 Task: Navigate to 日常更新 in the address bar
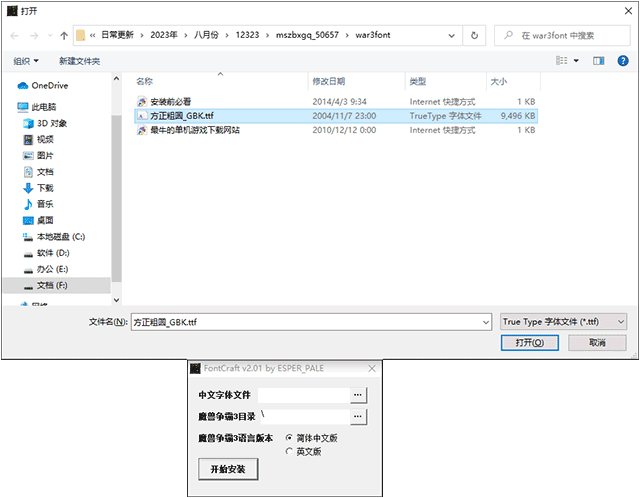pyautogui.click(x=118, y=35)
